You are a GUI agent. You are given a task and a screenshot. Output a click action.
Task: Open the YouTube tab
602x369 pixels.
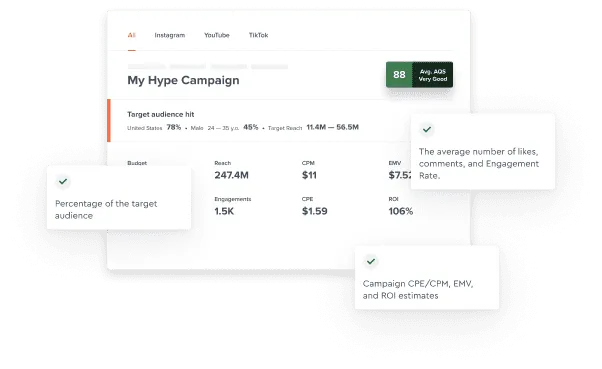click(217, 35)
